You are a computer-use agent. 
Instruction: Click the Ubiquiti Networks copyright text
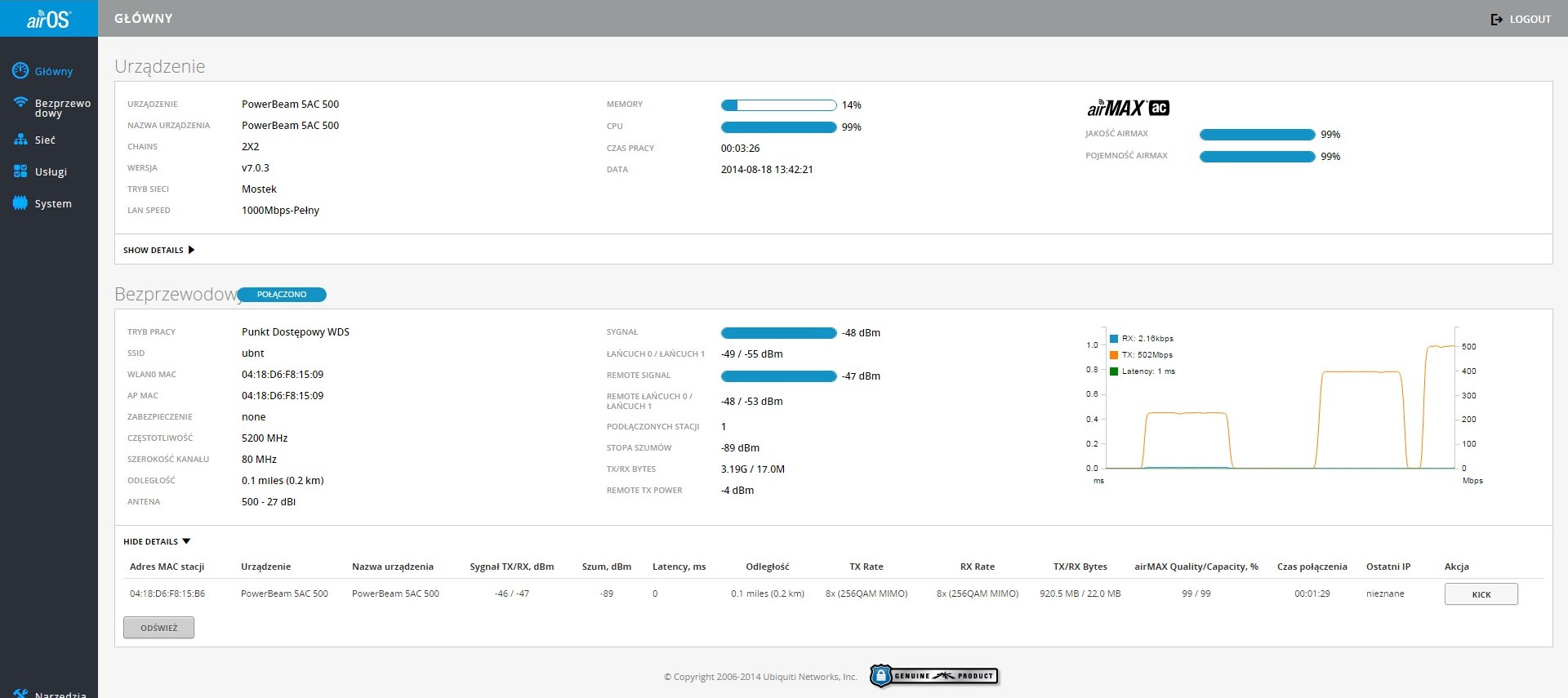pos(760,677)
